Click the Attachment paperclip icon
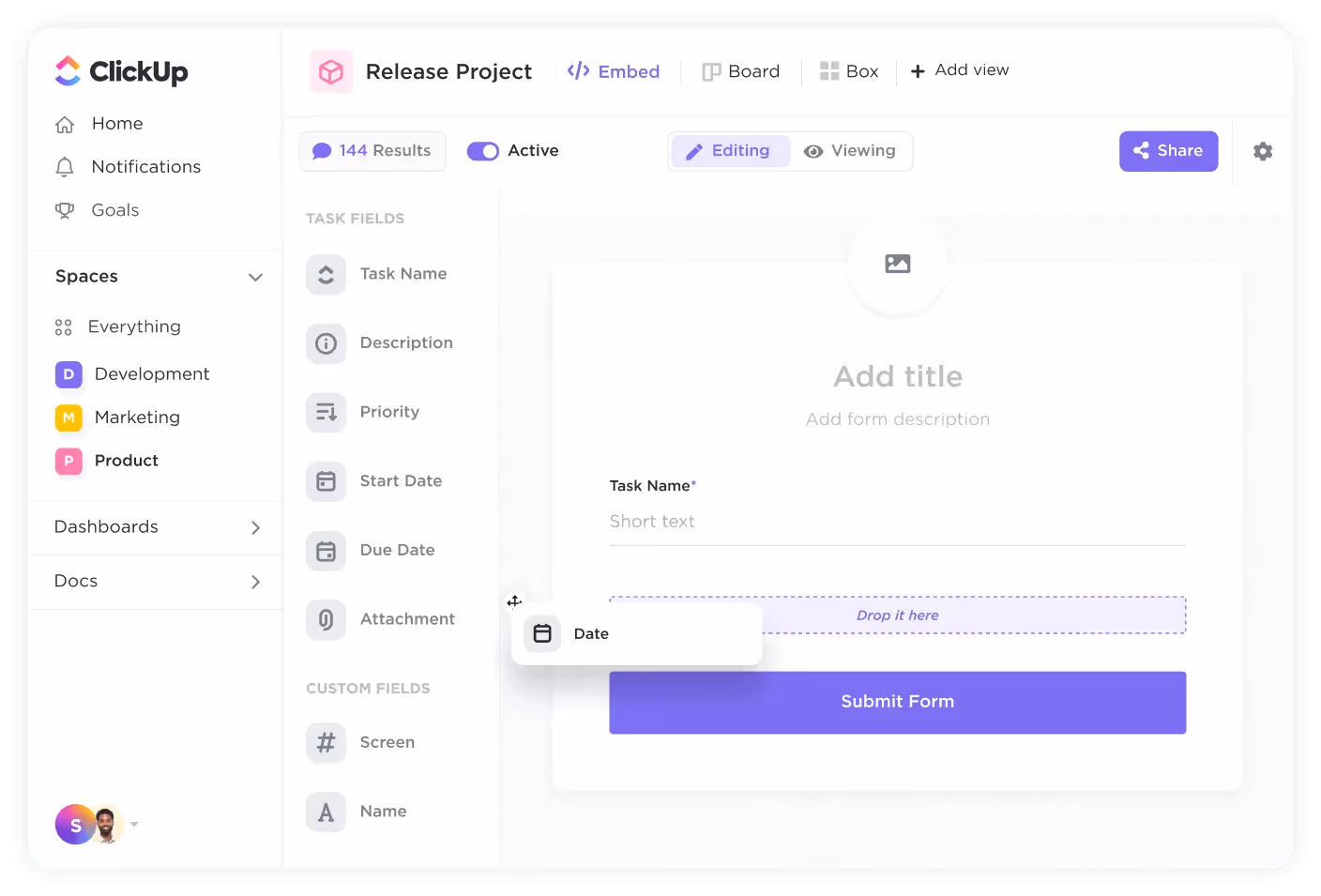 point(326,620)
